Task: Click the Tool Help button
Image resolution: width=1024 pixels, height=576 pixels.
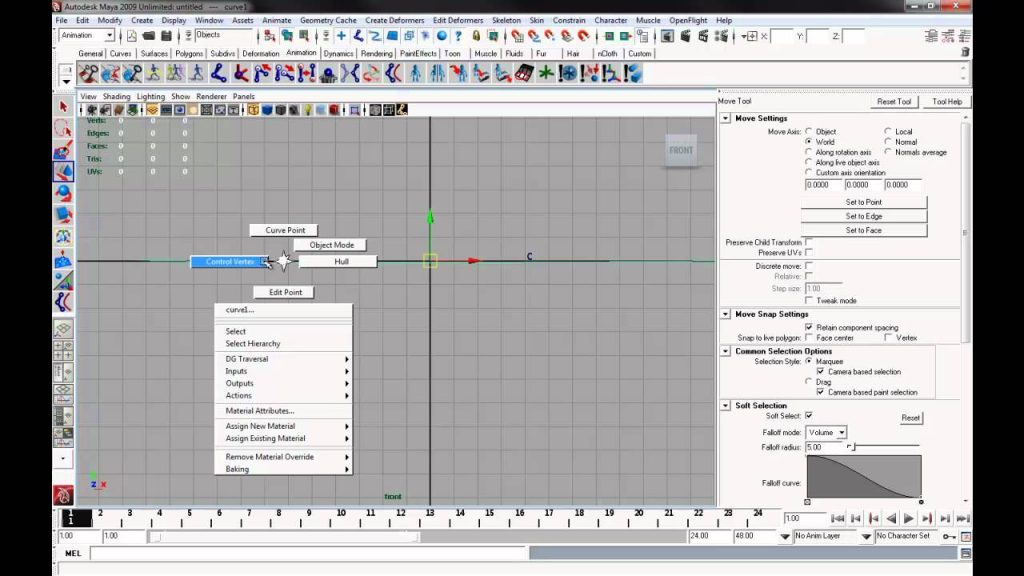Action: [947, 101]
